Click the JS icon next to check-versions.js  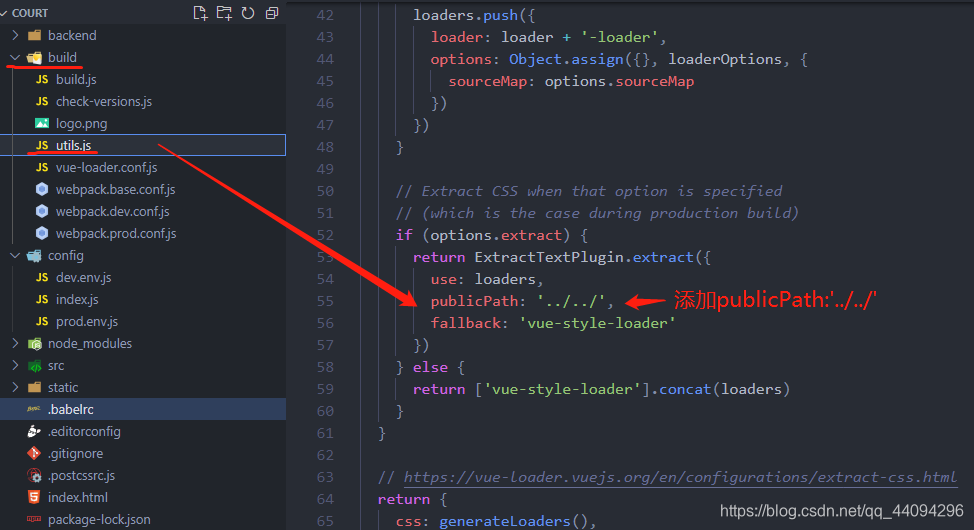(42, 101)
